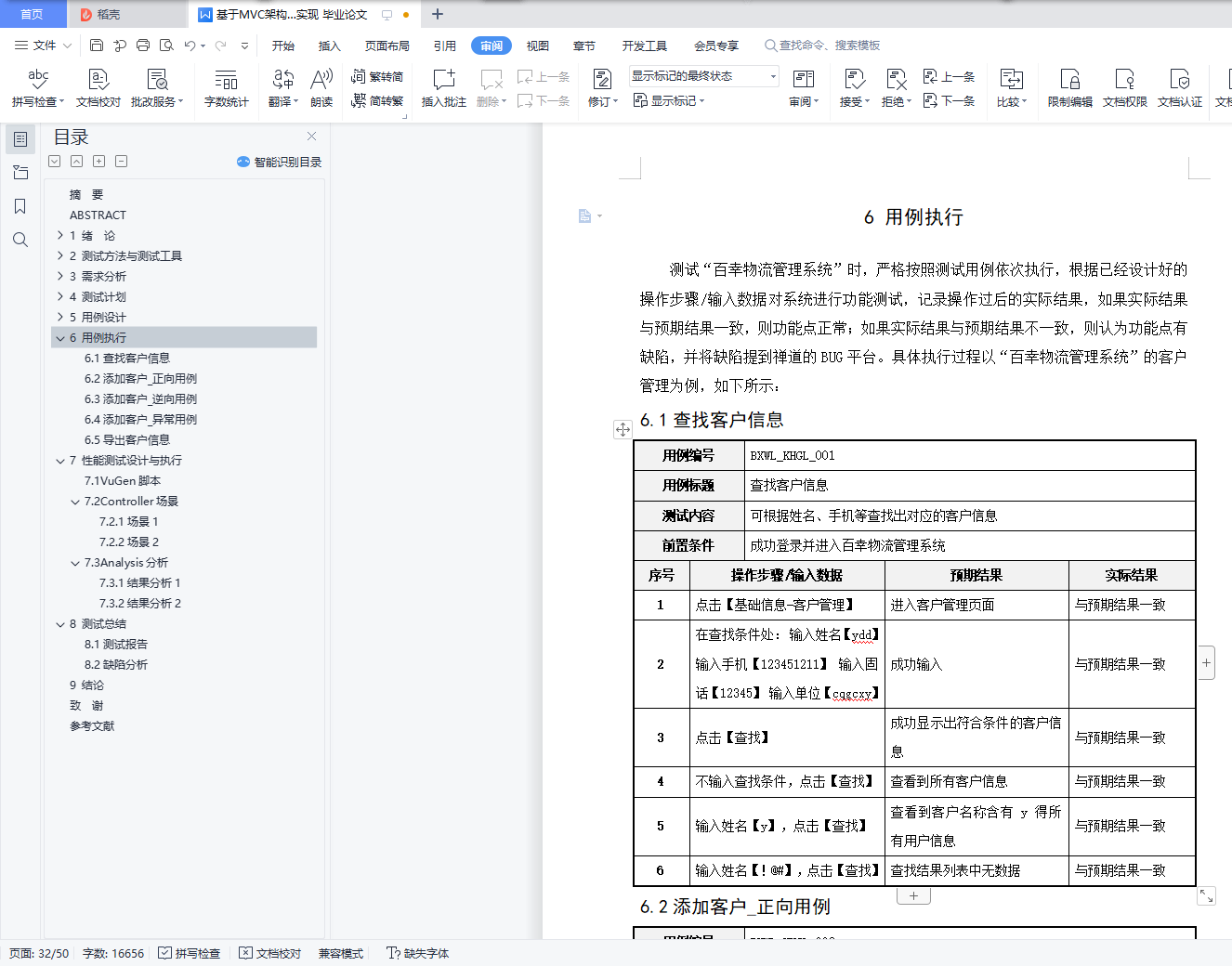This screenshot has width=1232, height=966.
Task: Open the batch correction service (批改服务)
Action: point(157,88)
